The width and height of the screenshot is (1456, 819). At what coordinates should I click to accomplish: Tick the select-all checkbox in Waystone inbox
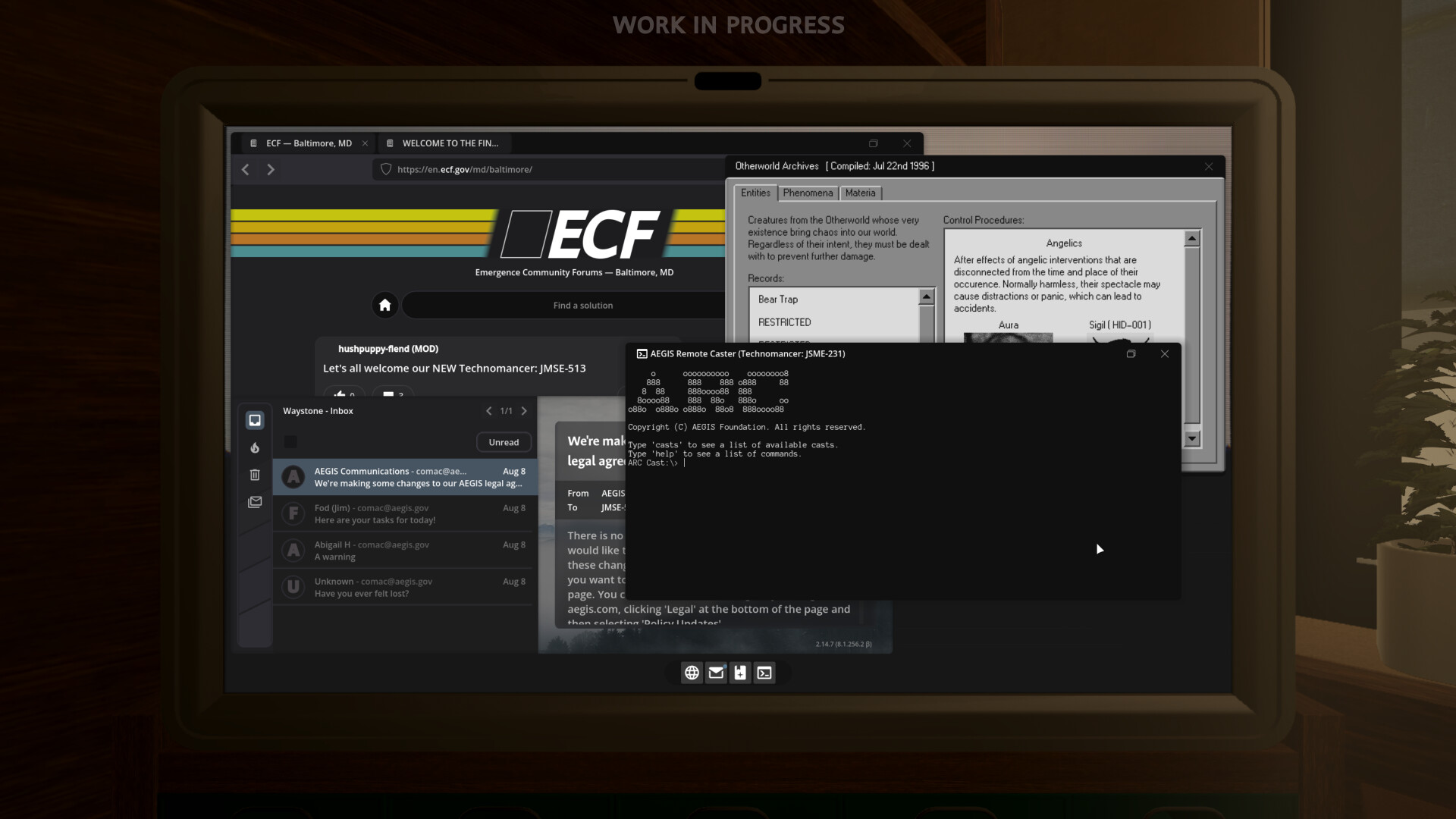coord(290,441)
